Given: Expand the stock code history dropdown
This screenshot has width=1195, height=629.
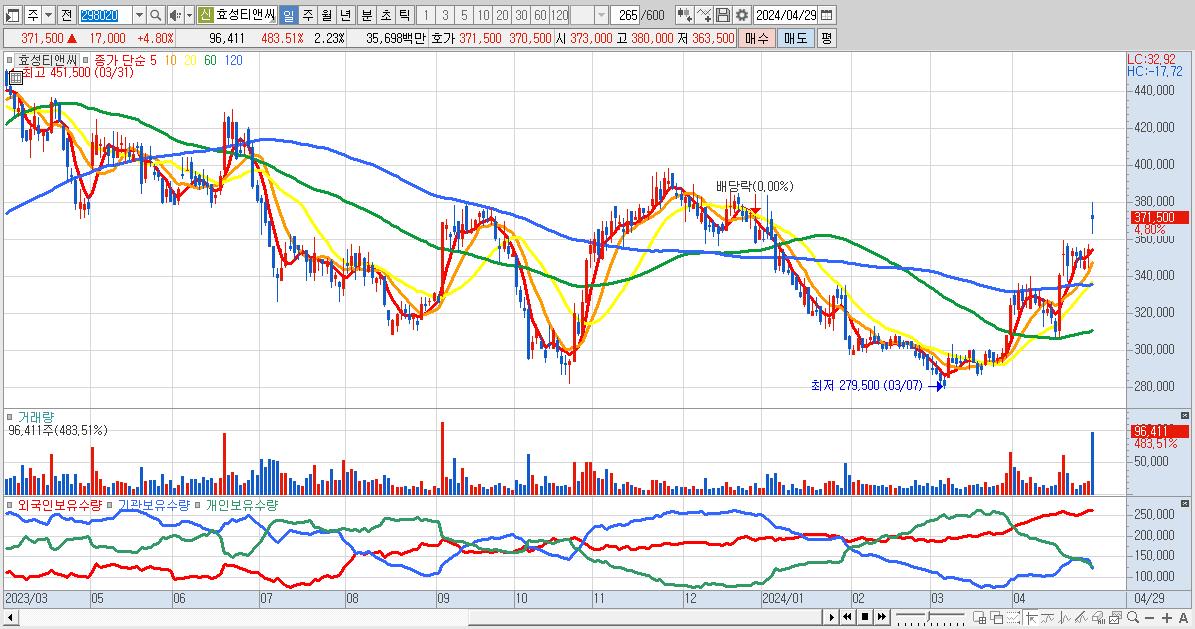Looking at the screenshot, I should click(139, 14).
